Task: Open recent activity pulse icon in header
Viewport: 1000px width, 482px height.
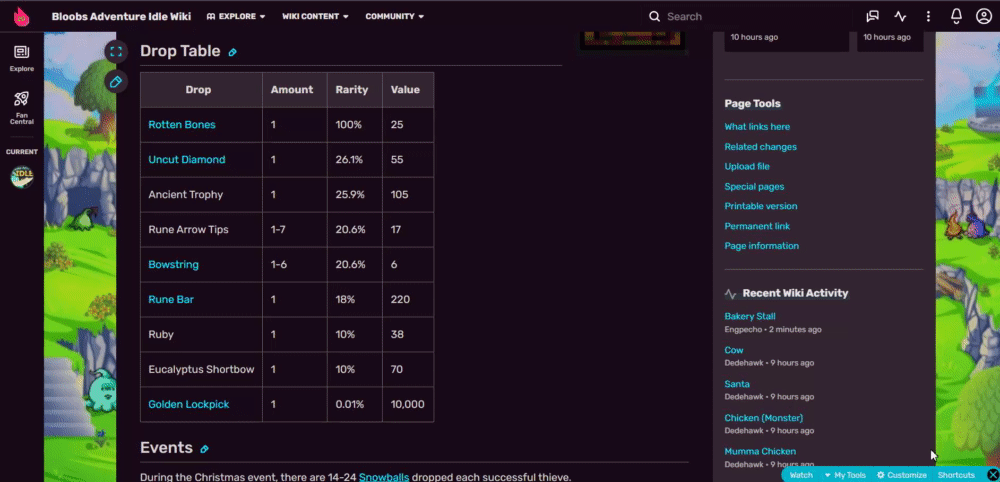Action: coord(900,17)
